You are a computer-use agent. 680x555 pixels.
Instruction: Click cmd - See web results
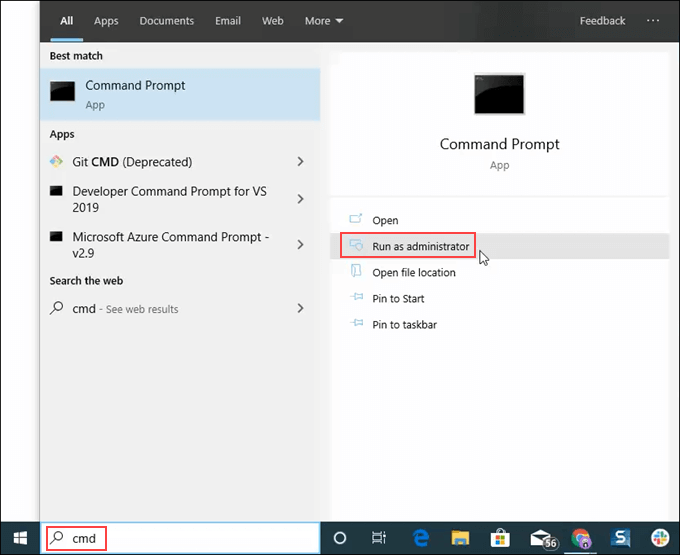[180, 308]
